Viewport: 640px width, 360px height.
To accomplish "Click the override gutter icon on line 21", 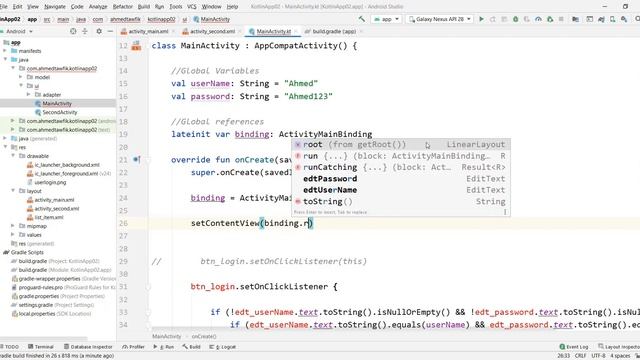I will [136, 160].
